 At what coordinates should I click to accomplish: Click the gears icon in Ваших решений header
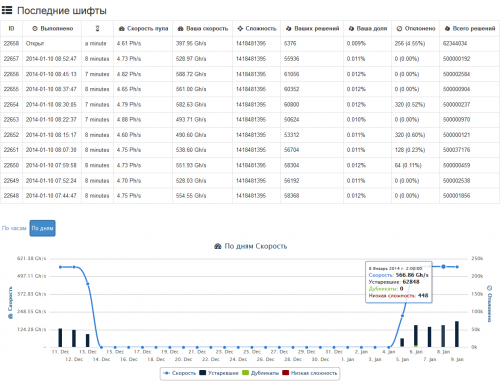[x=289, y=29]
